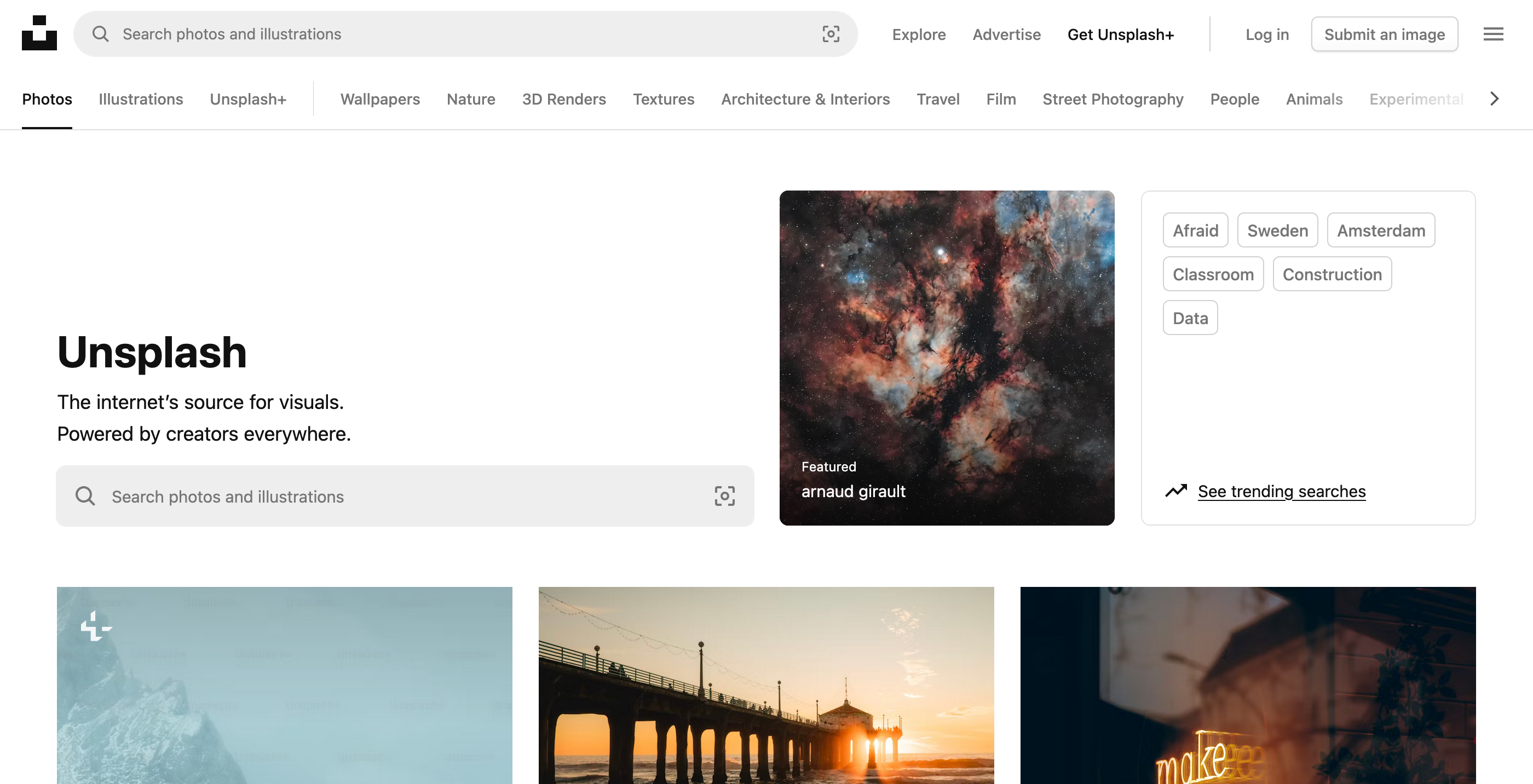Switch to the Illustrations tab

141,99
